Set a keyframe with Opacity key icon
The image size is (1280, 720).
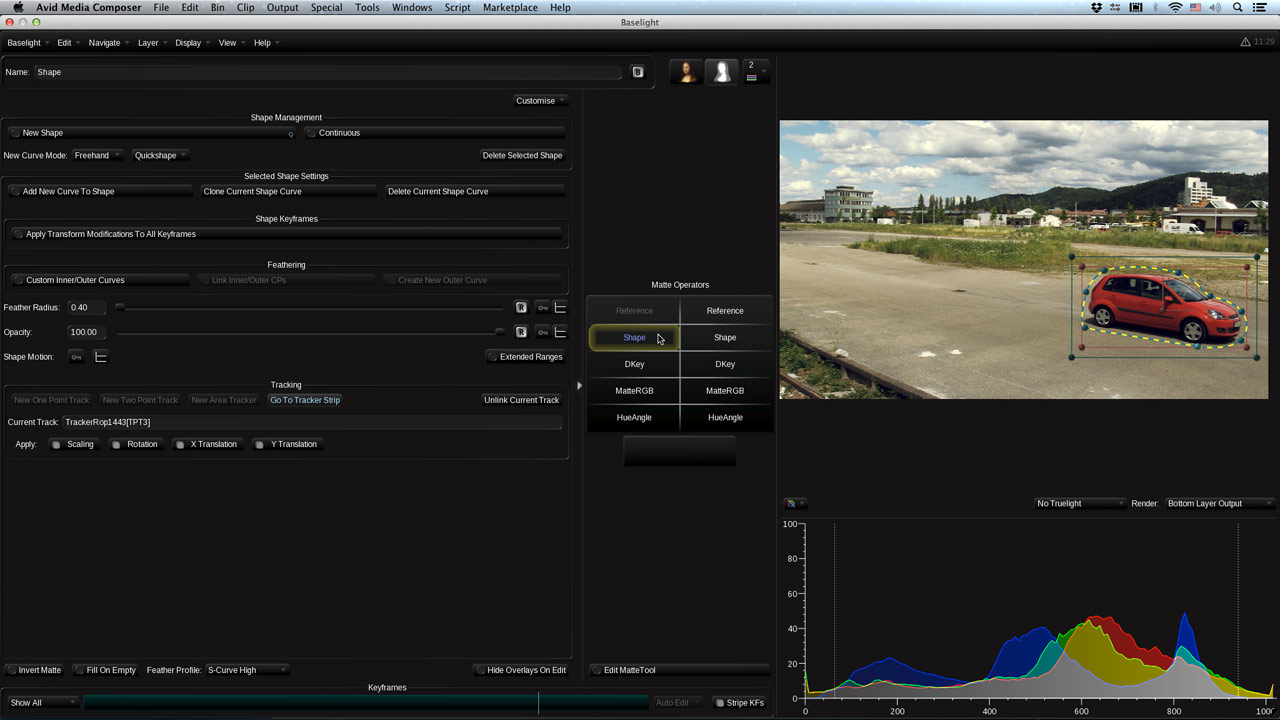(x=542, y=332)
